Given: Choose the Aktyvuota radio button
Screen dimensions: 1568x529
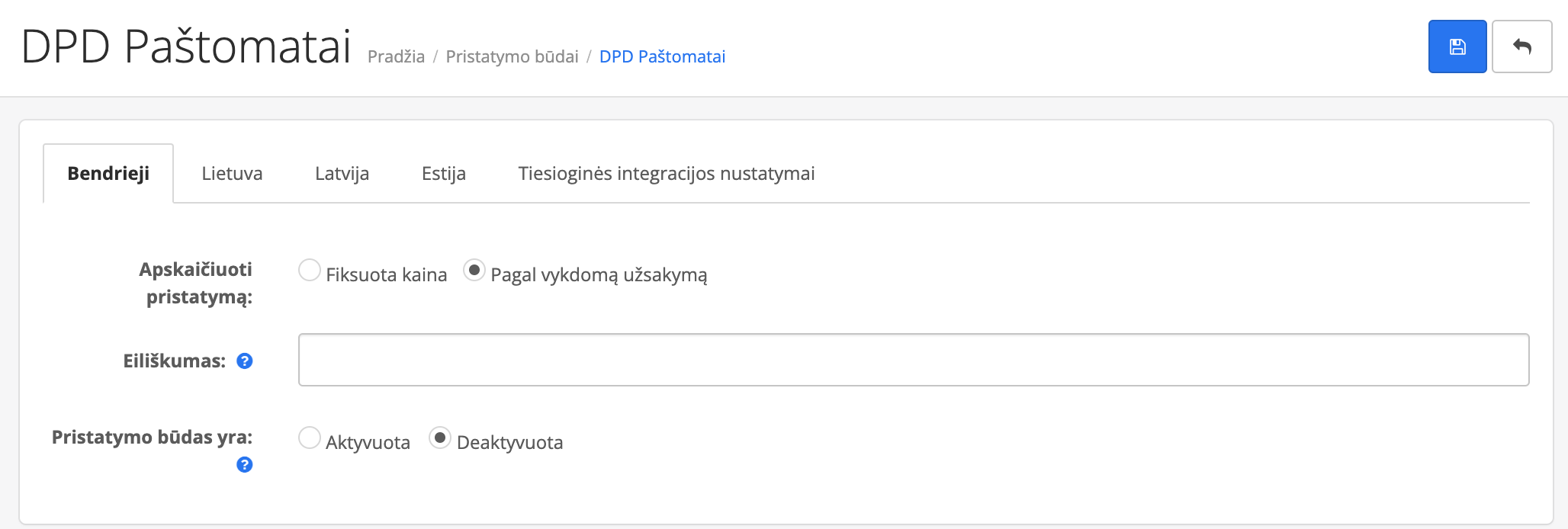Looking at the screenshot, I should coord(310,438).
